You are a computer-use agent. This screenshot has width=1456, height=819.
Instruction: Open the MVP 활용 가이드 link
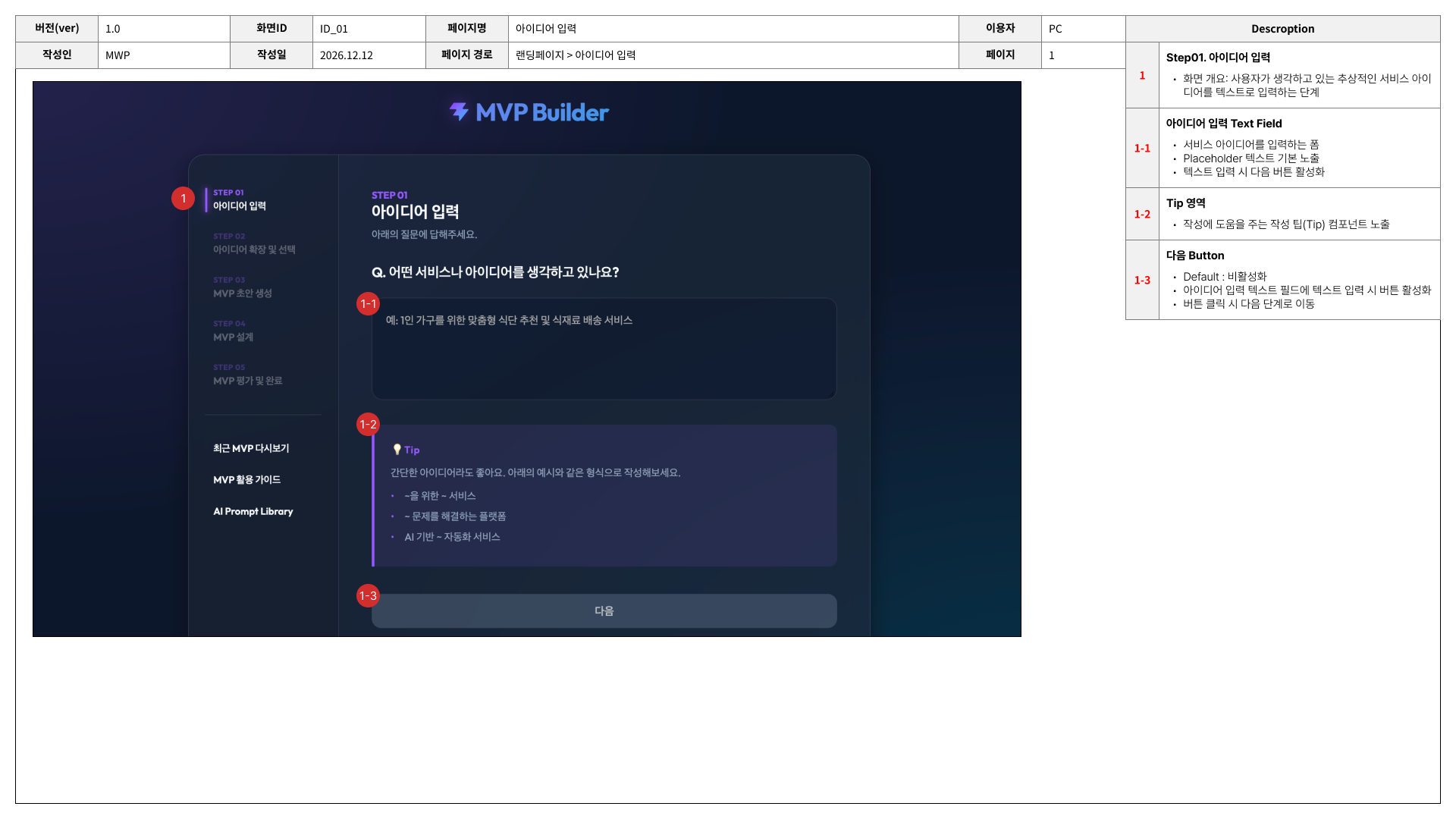[x=247, y=480]
